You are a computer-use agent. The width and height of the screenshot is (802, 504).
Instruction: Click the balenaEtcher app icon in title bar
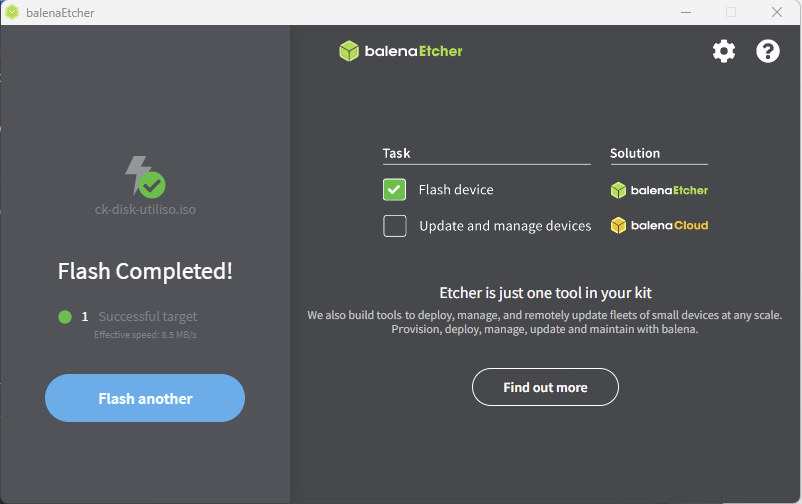[x=12, y=12]
